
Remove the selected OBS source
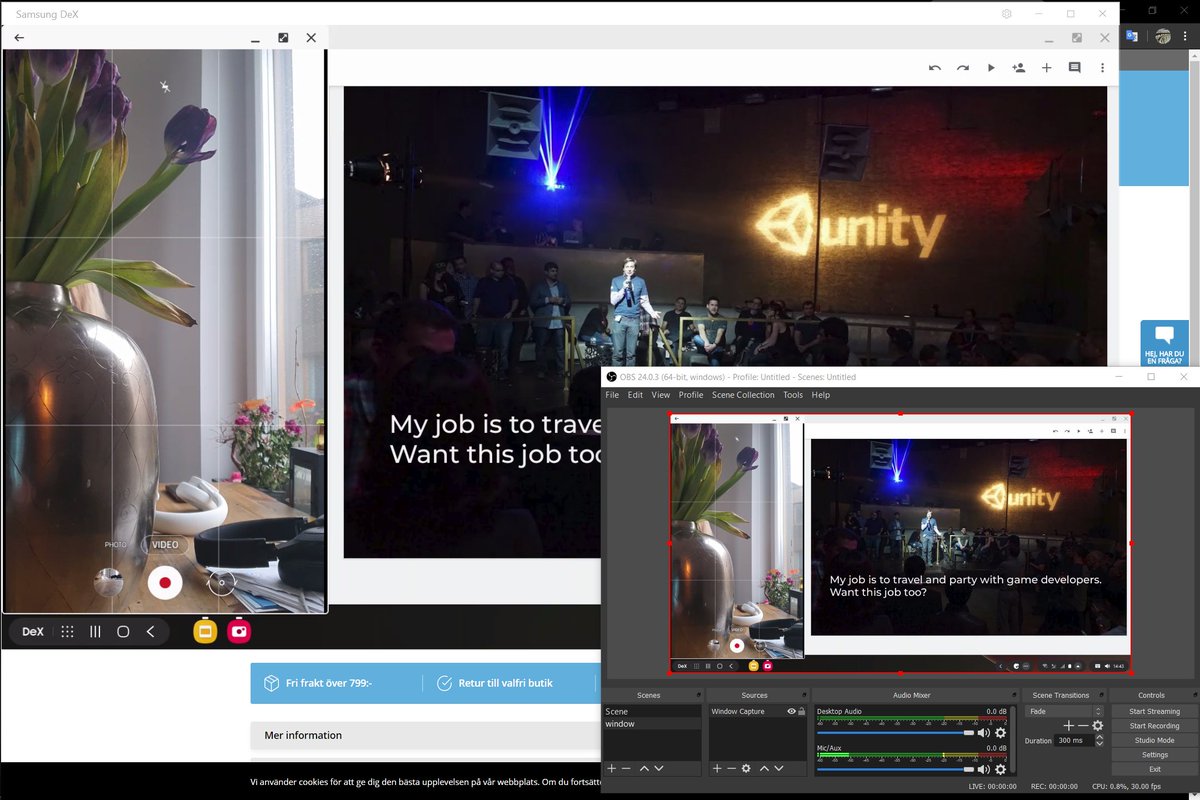(x=731, y=768)
